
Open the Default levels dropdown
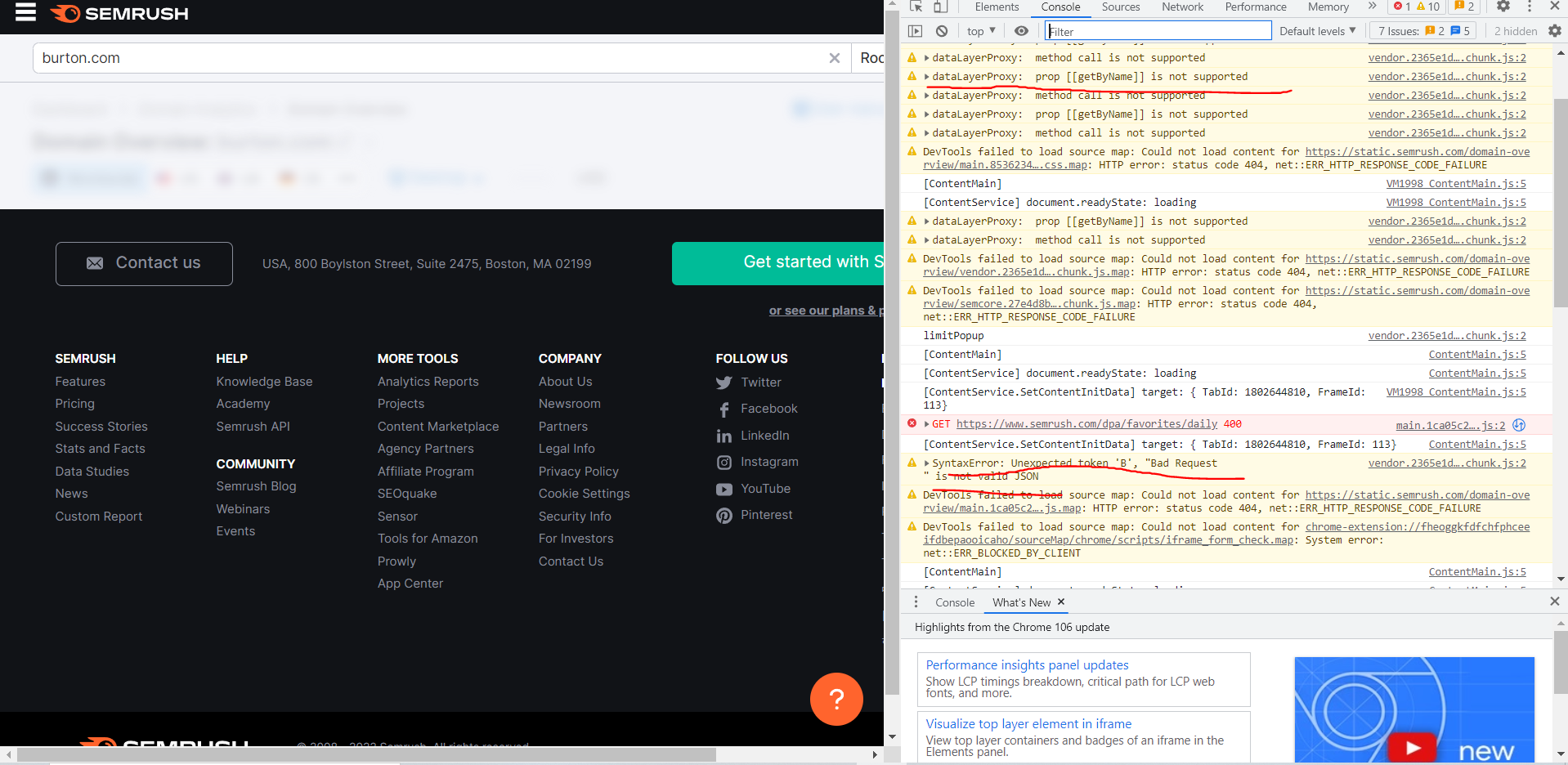1317,31
